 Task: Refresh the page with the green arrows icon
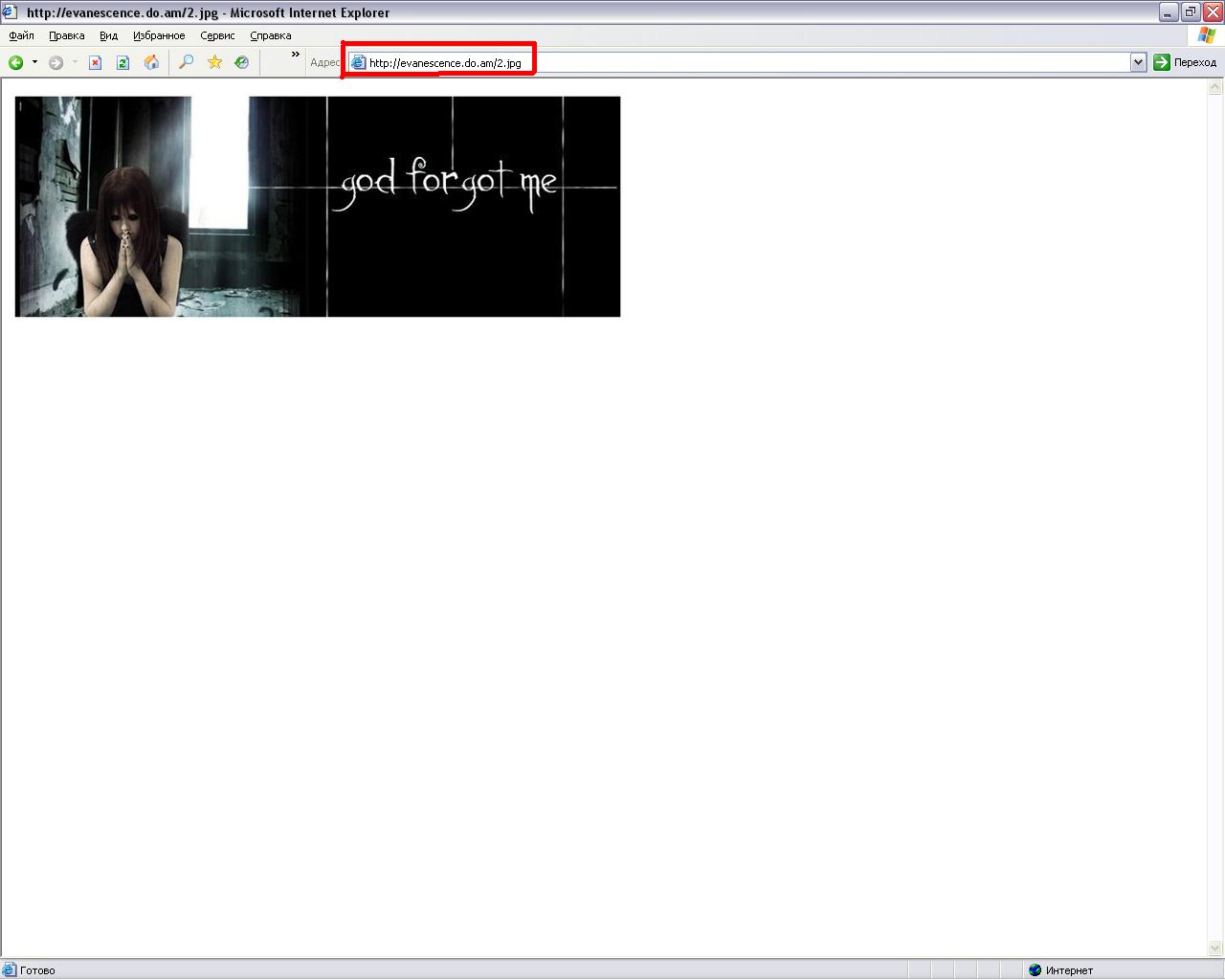pyautogui.click(x=122, y=62)
